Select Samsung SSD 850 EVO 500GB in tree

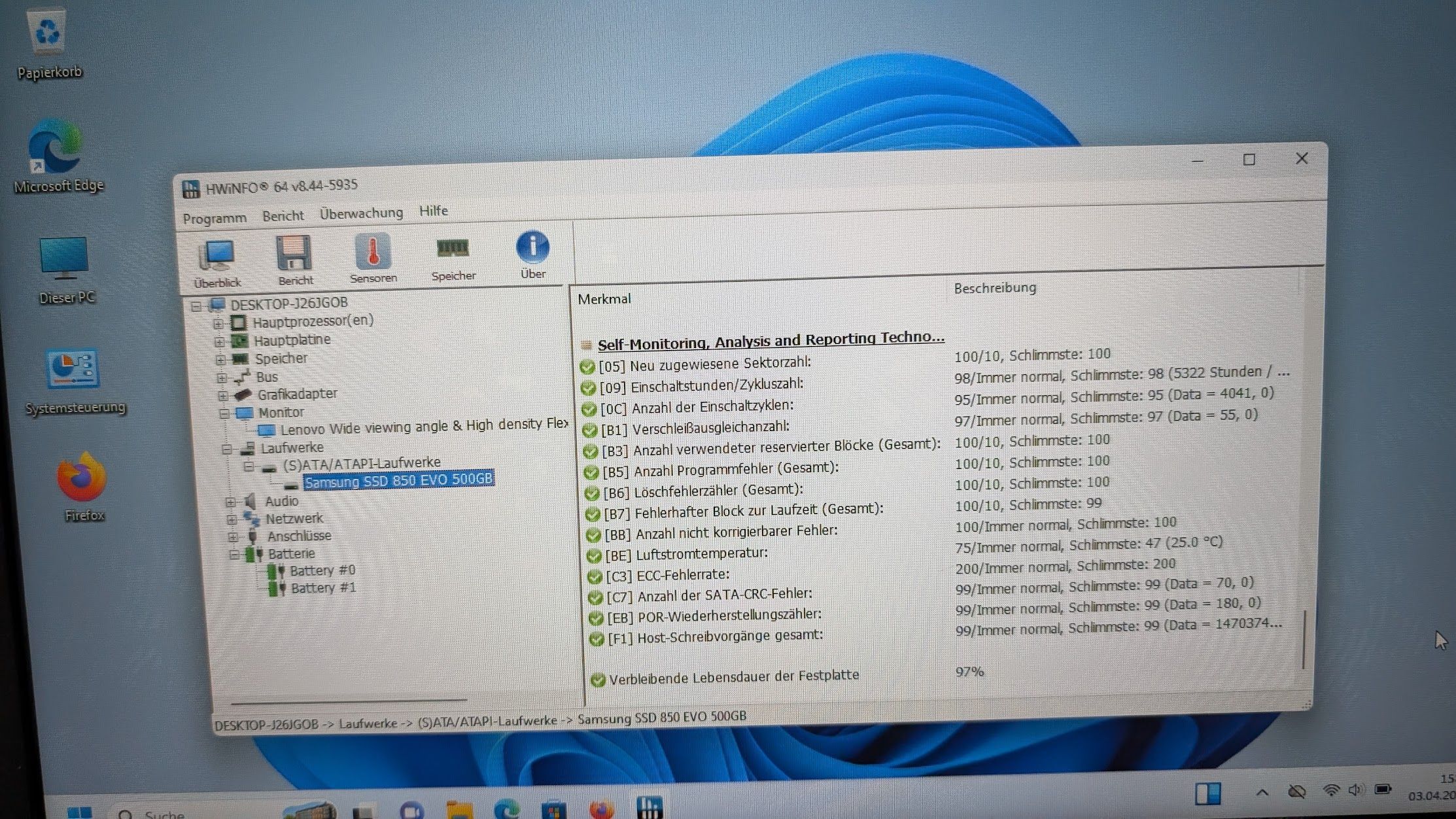(398, 480)
